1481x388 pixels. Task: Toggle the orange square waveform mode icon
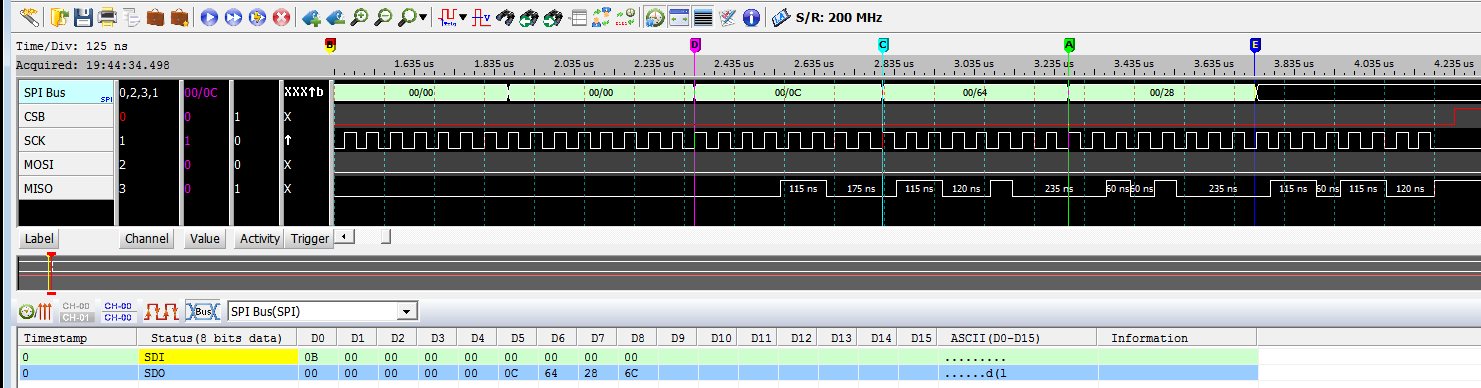[x=161, y=311]
